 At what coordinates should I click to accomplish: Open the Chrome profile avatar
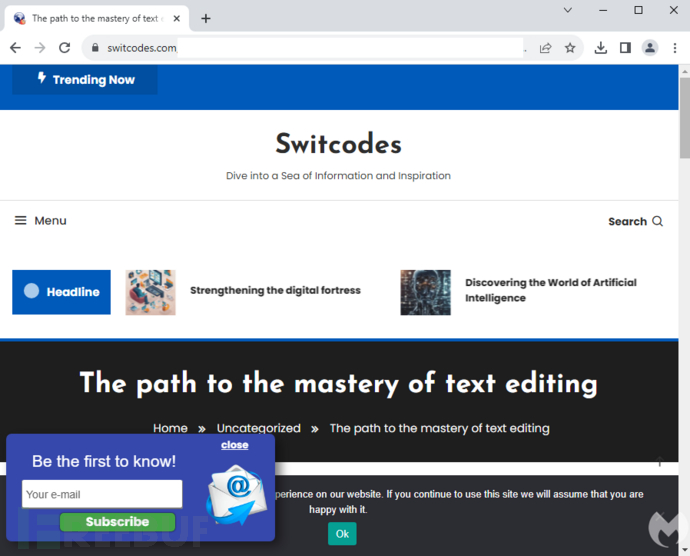coord(650,48)
